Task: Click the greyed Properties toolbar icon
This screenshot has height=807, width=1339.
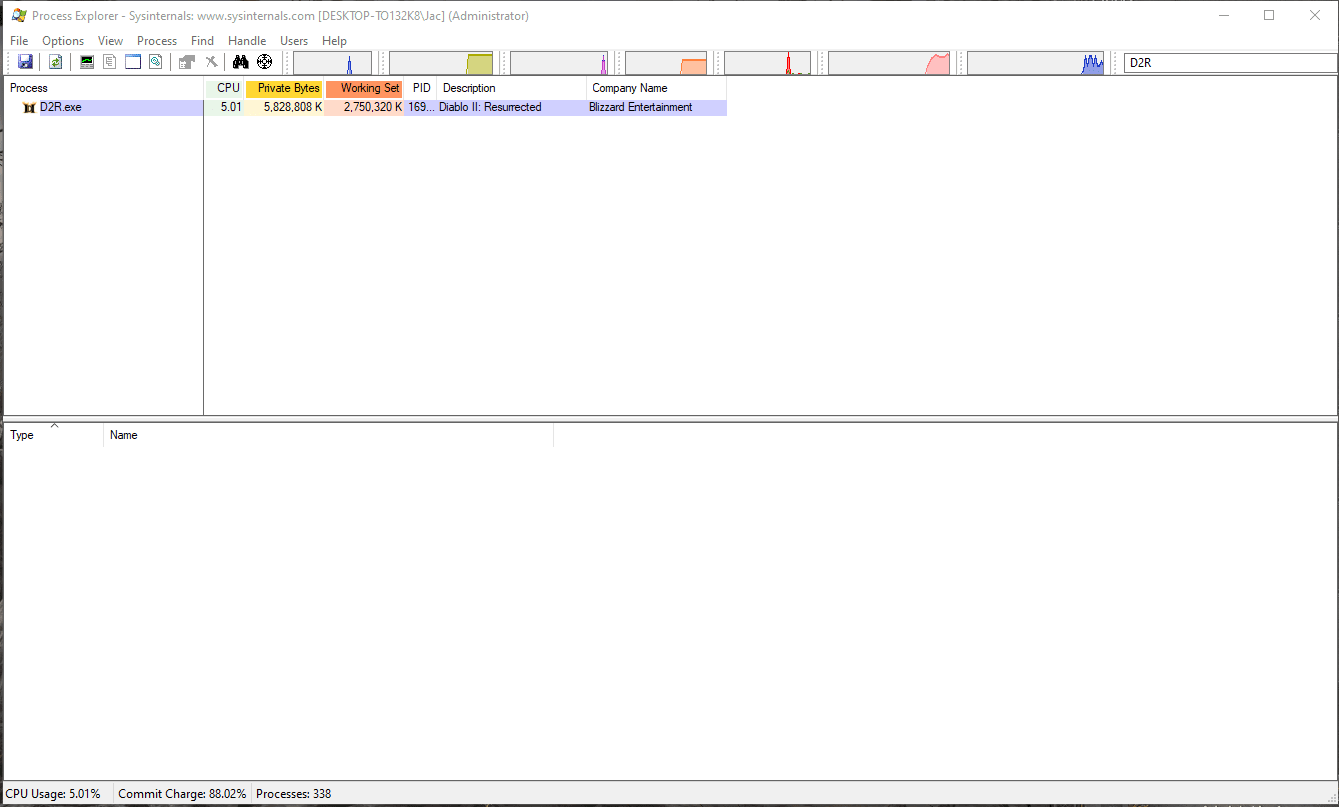Action: pos(187,62)
